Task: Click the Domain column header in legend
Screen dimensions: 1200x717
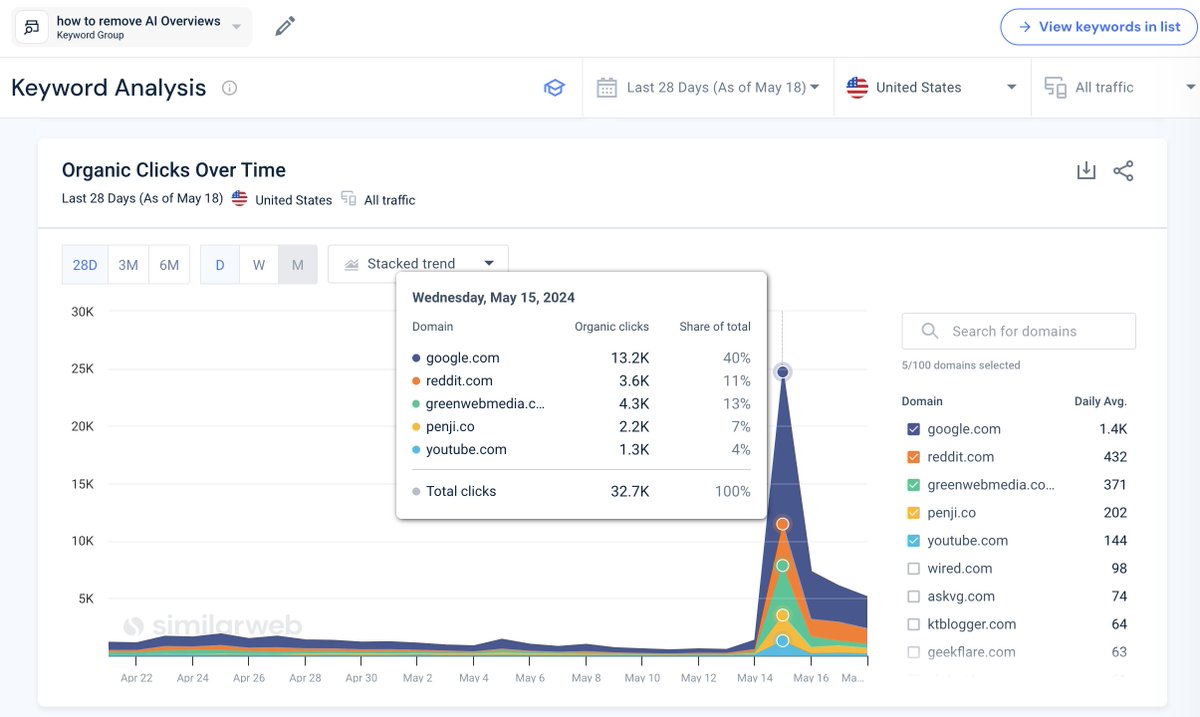Action: tap(922, 401)
